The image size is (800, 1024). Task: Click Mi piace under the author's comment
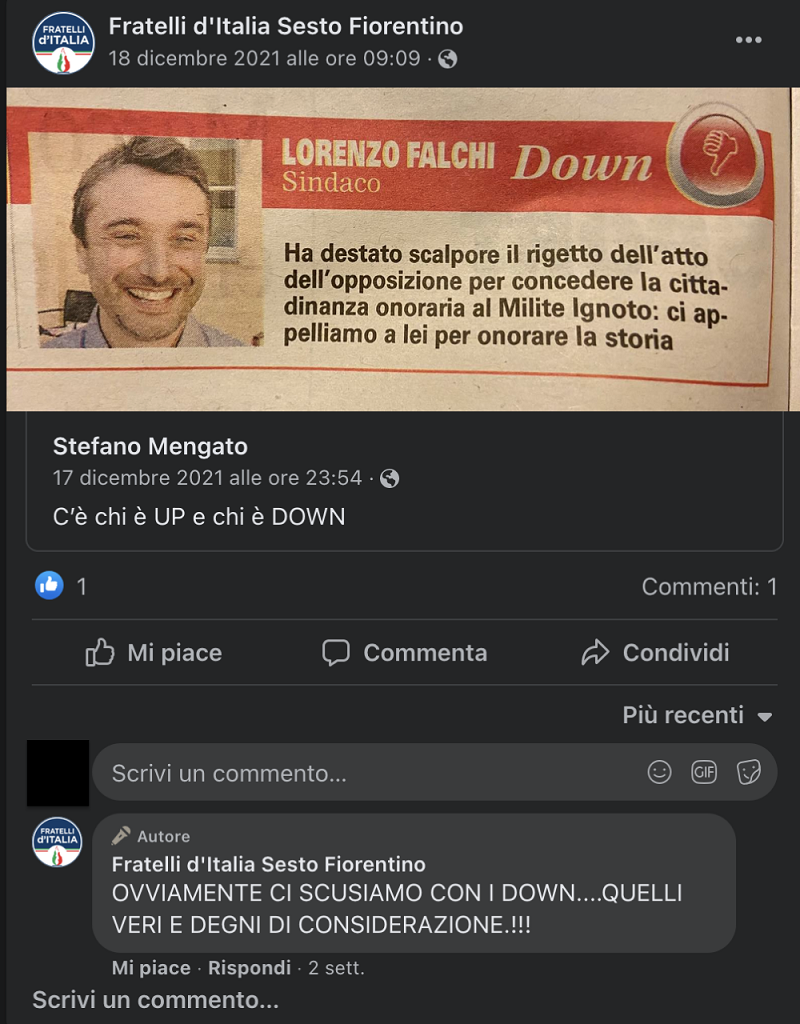[x=151, y=967]
